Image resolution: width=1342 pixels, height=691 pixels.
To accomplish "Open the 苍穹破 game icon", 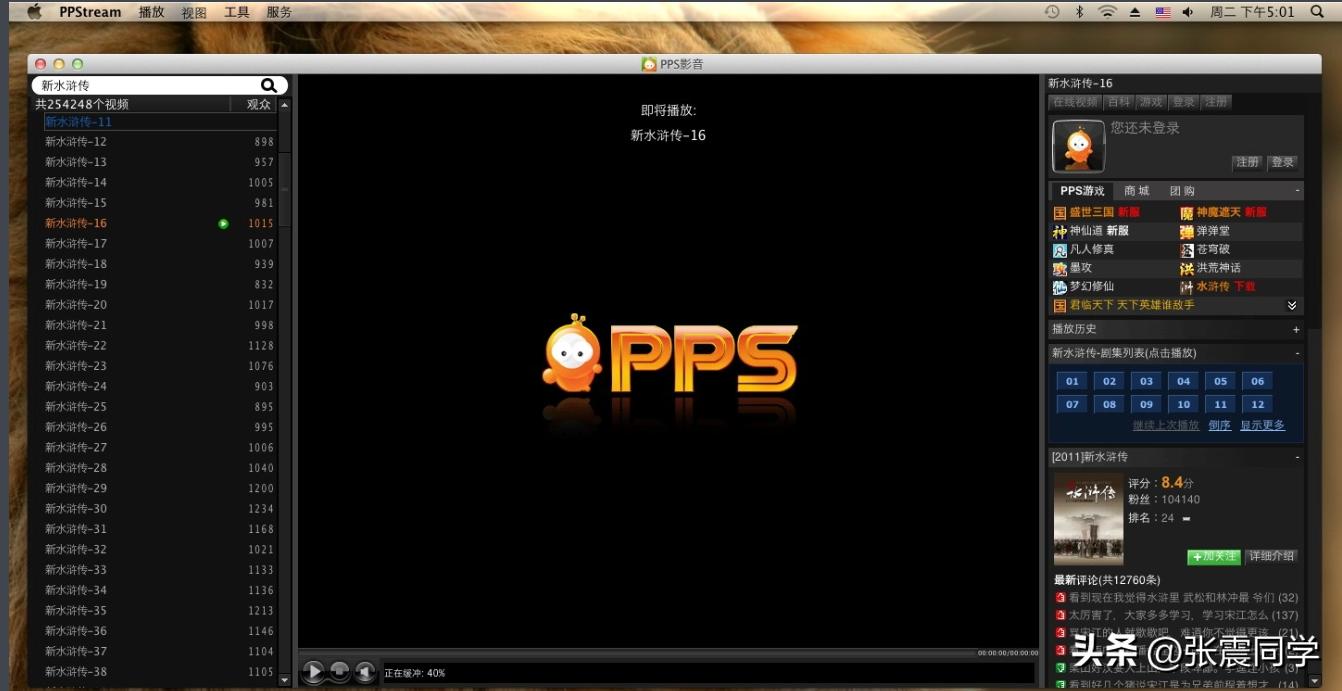I will coord(1187,250).
